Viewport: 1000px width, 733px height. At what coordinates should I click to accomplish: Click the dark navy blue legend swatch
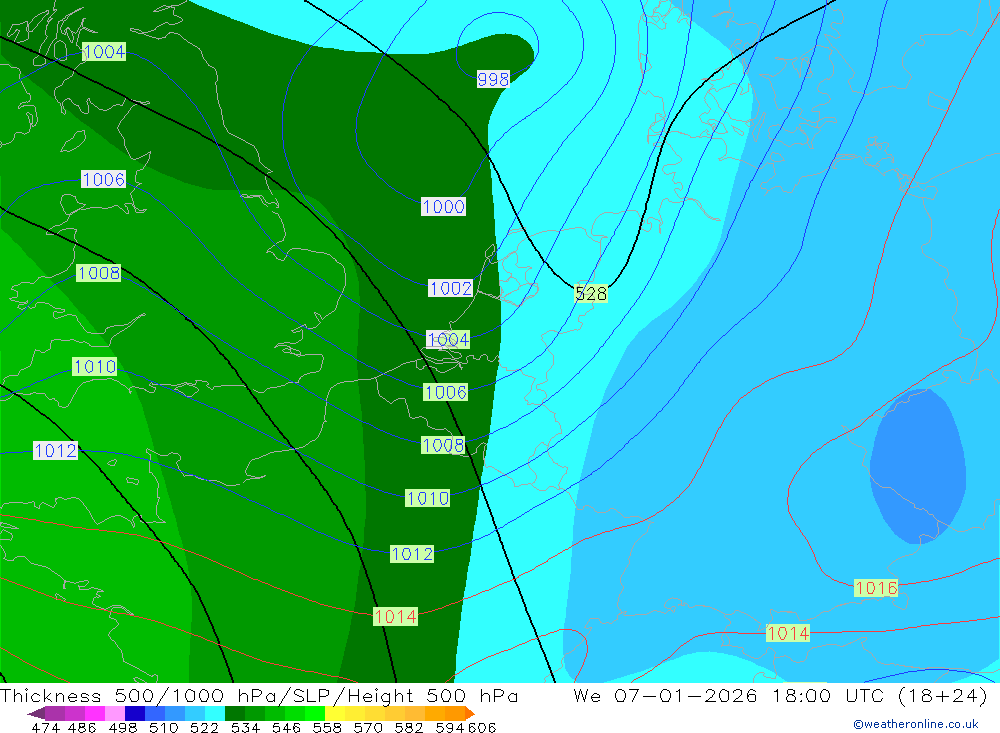(135, 713)
